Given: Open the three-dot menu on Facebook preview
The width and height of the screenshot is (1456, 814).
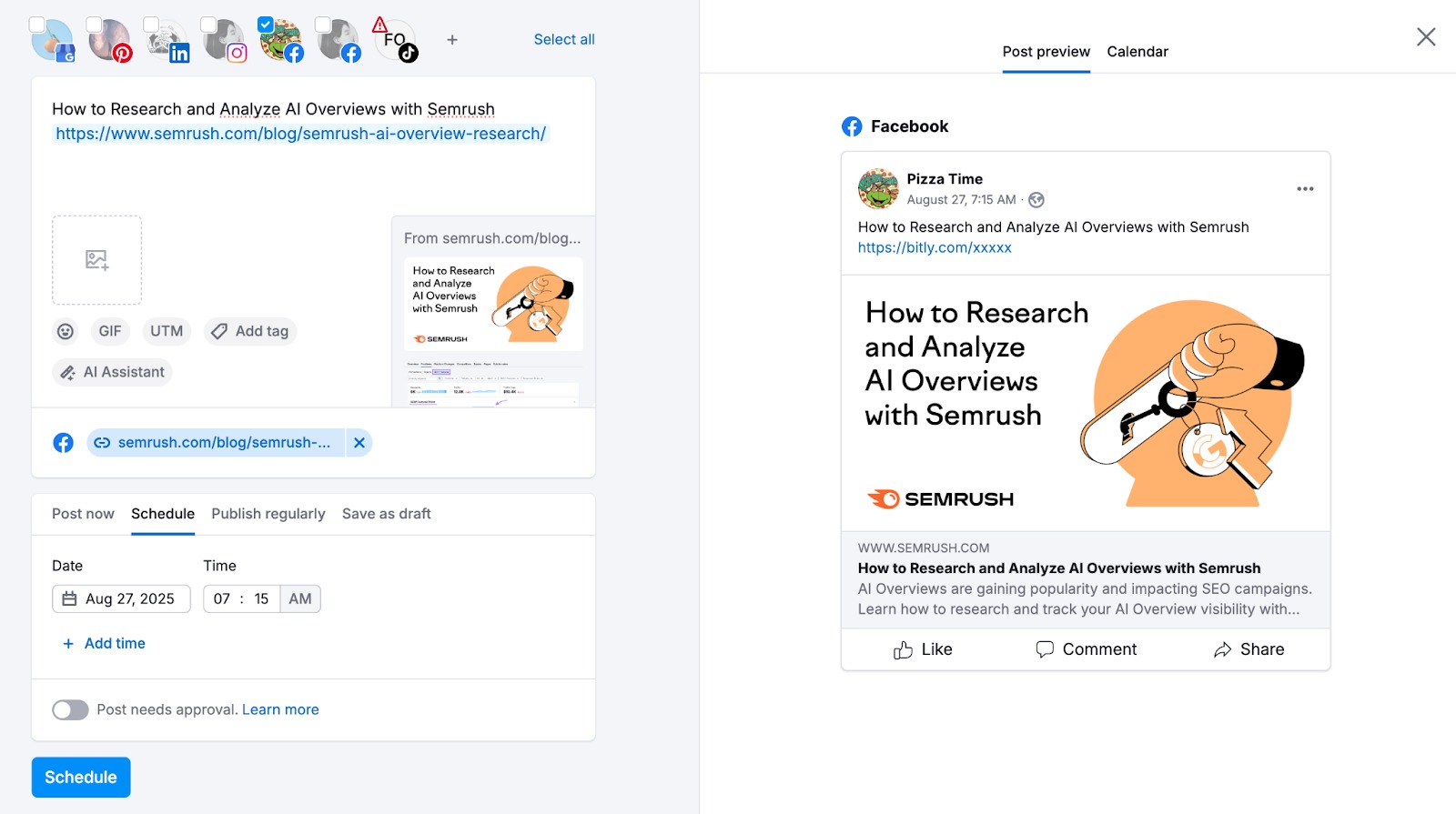Looking at the screenshot, I should (1305, 189).
